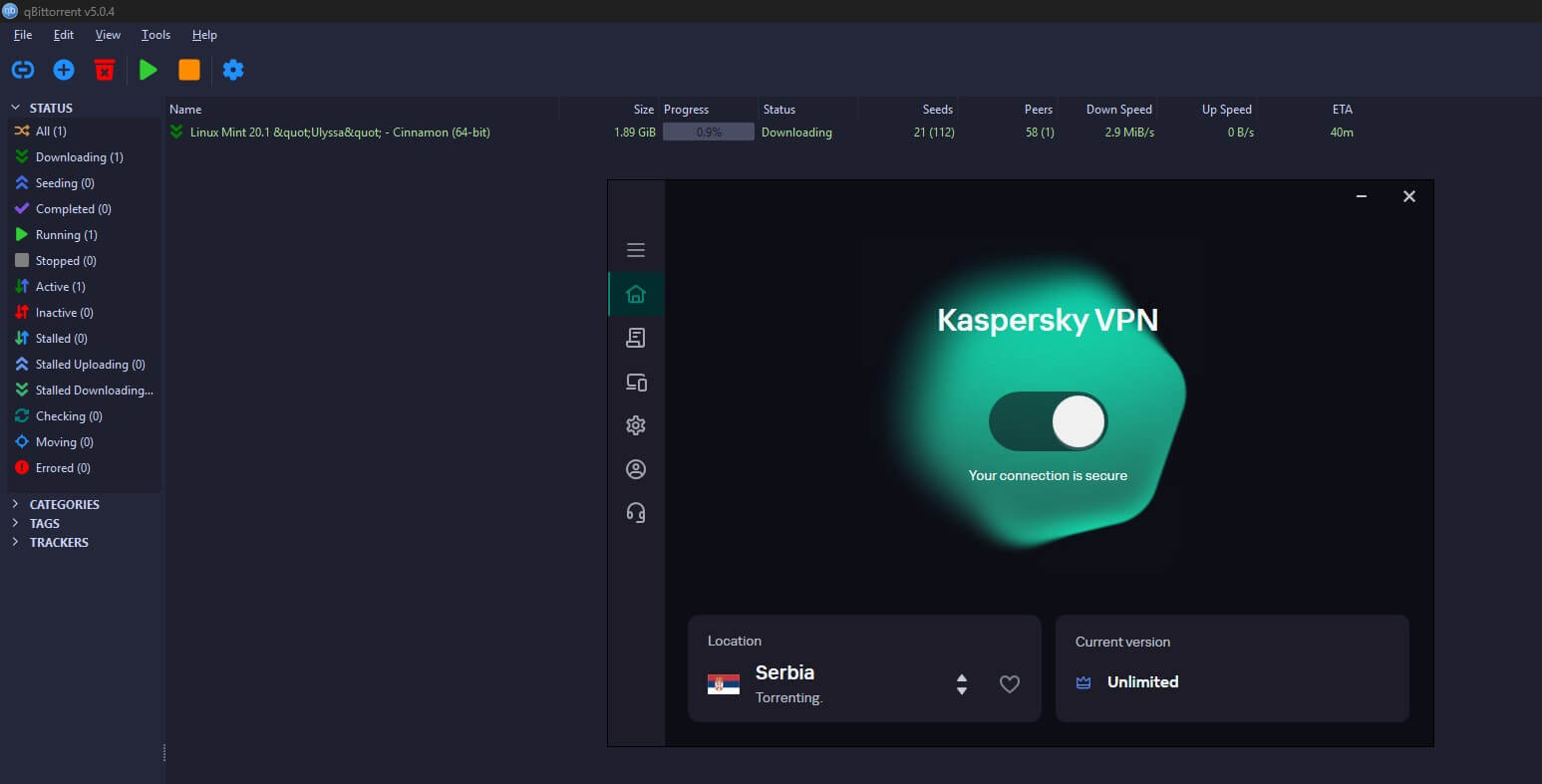Expand the TRACKERS section
1542x784 pixels.
coord(17,542)
